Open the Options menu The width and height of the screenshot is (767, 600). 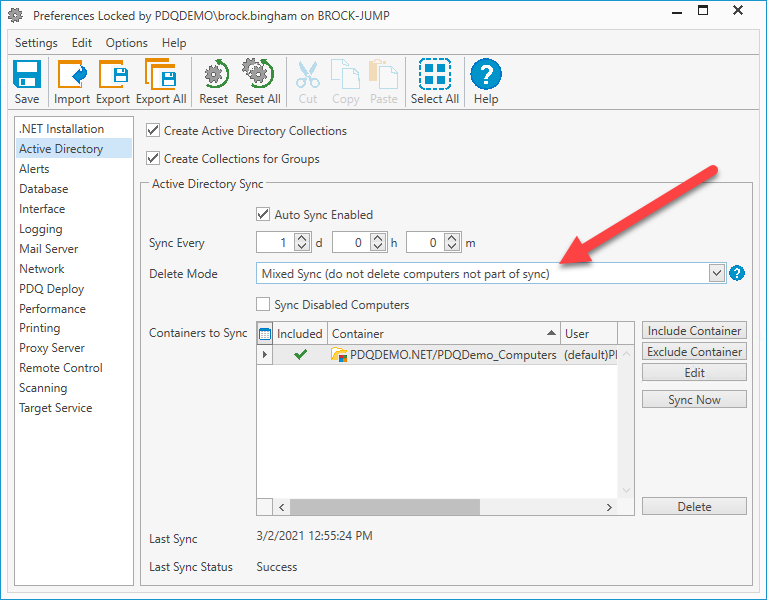click(127, 43)
